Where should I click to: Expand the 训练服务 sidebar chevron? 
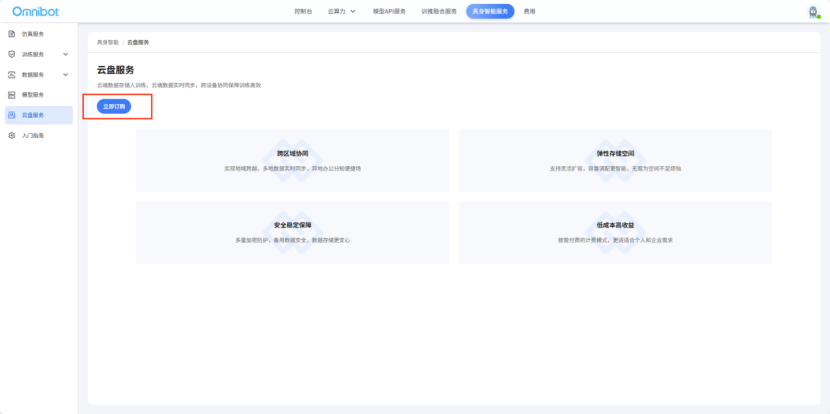(66, 54)
